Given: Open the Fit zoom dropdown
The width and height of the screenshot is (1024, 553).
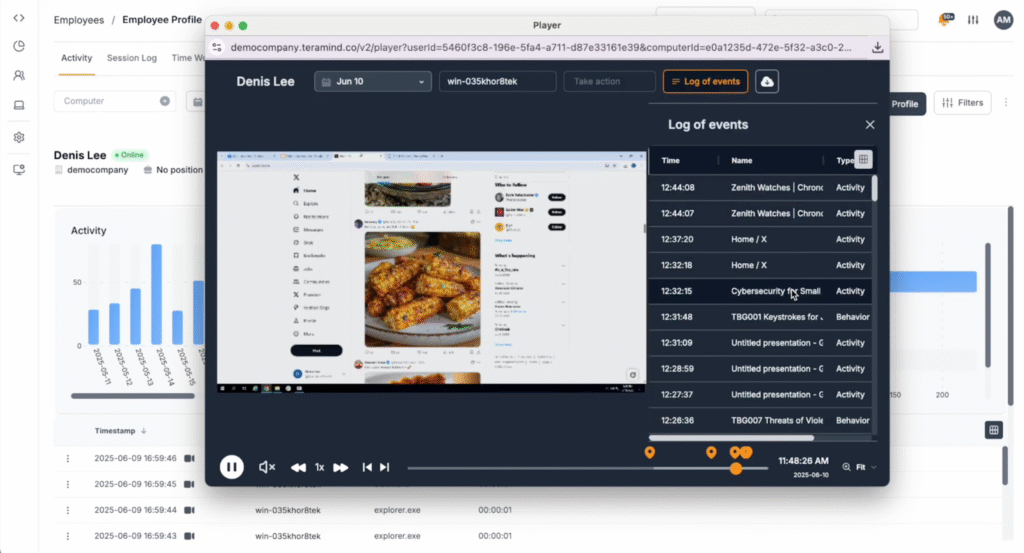Looking at the screenshot, I should click(860, 467).
